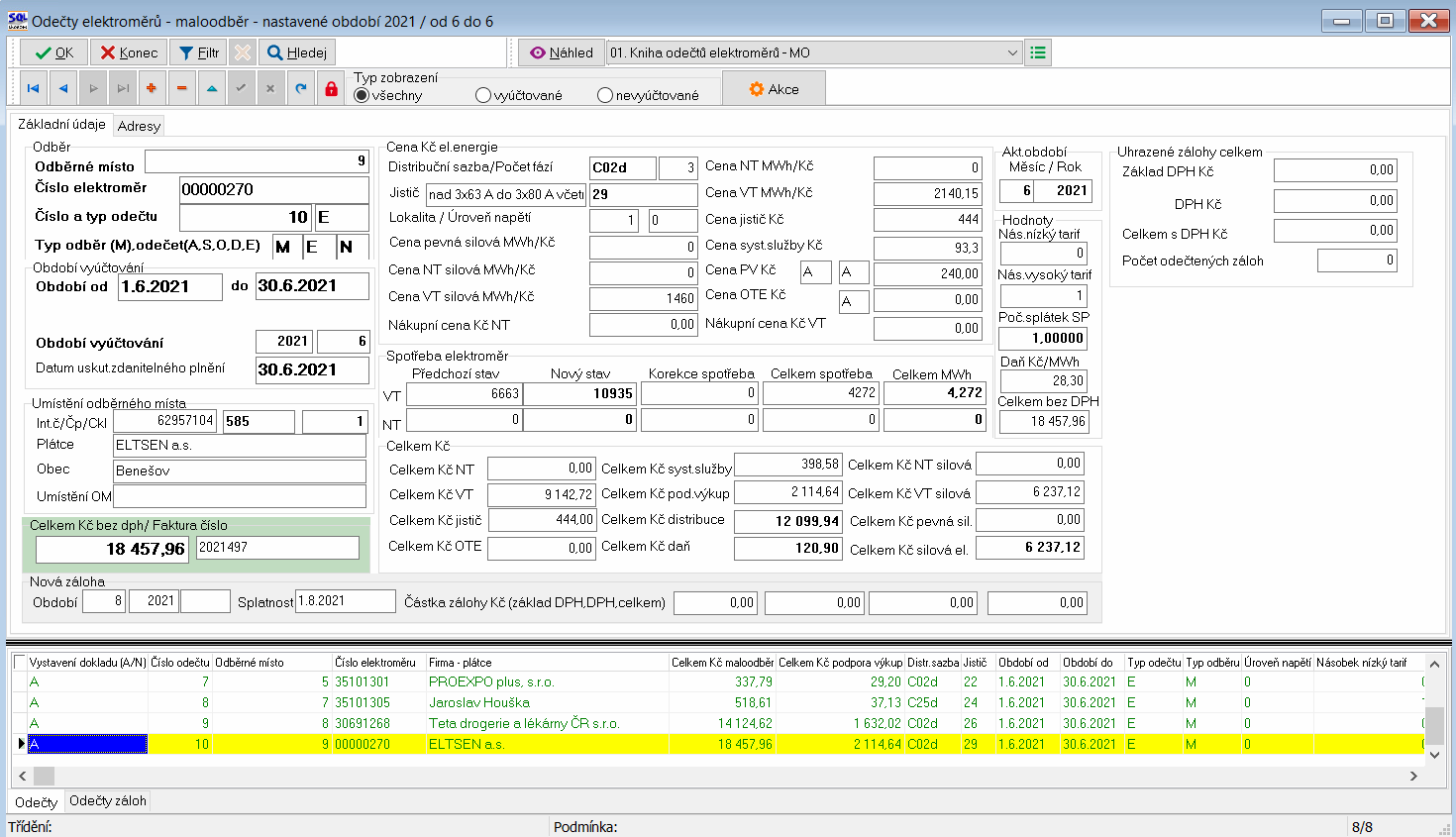Screen dimensions: 1456x837
Task: Click the Cena VT MWh/Kč field
Action: pyautogui.click(x=927, y=193)
